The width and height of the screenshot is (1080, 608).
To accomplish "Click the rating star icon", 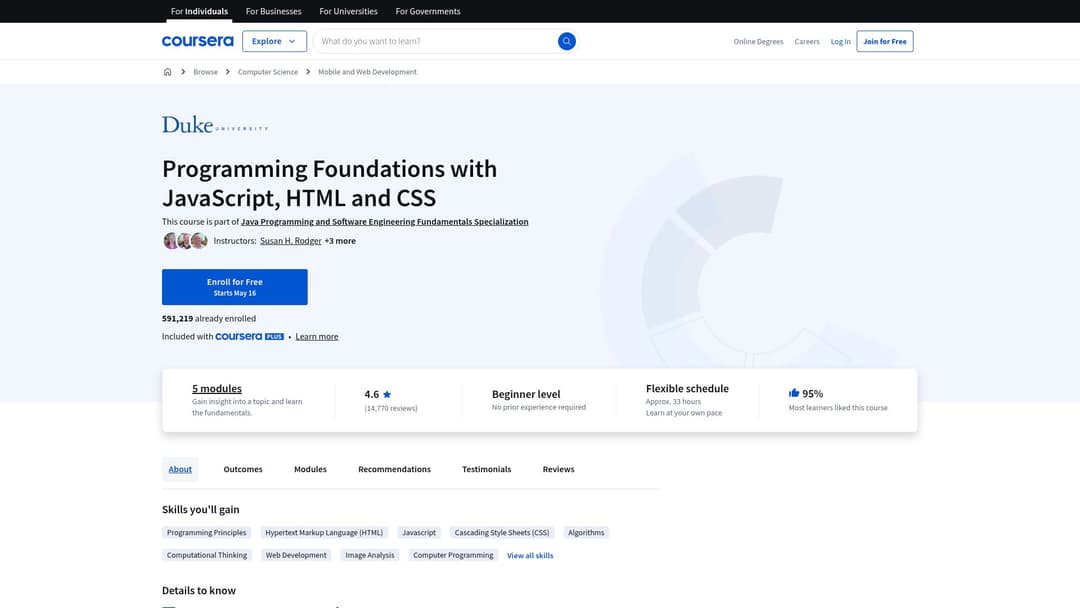I will click(x=387, y=395).
